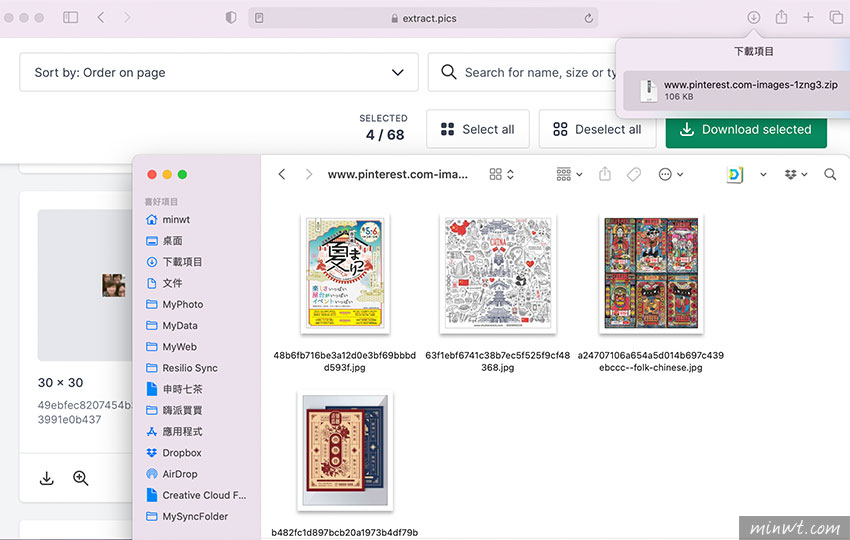Select the China doodle illustration thumbnail
Viewport: 850px width, 540px height.
498,273
